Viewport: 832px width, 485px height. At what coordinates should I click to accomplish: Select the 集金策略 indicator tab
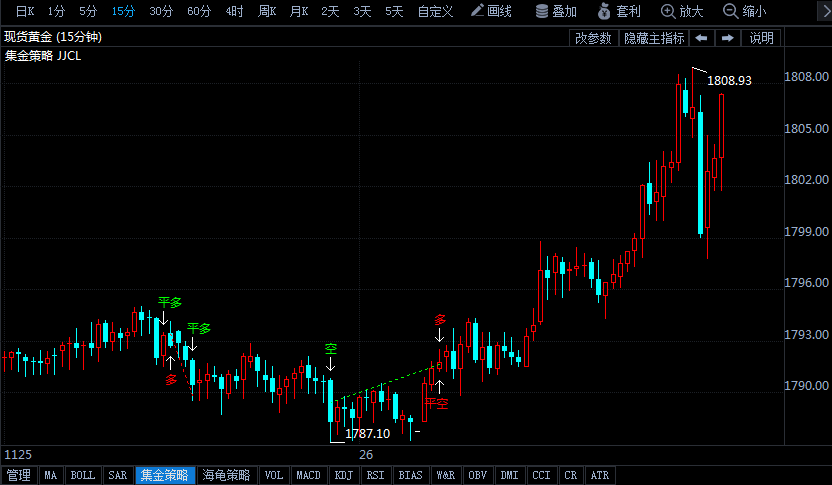[164, 475]
